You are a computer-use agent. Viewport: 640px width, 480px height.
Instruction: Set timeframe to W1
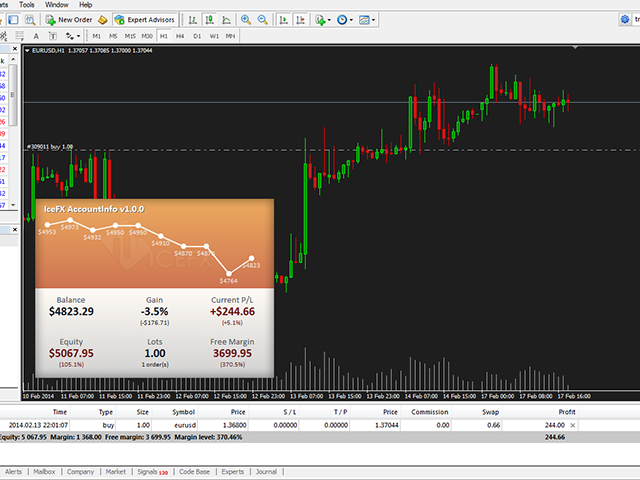coord(214,36)
